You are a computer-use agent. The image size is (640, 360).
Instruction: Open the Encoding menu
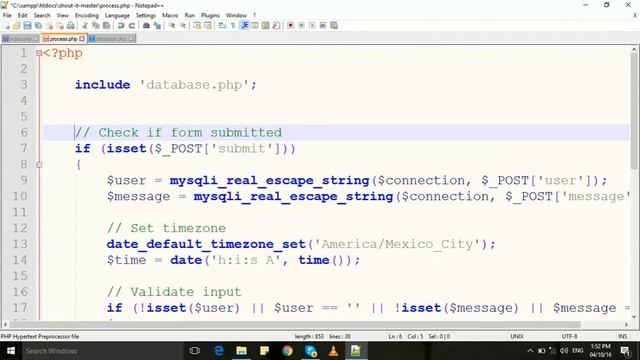point(87,15)
